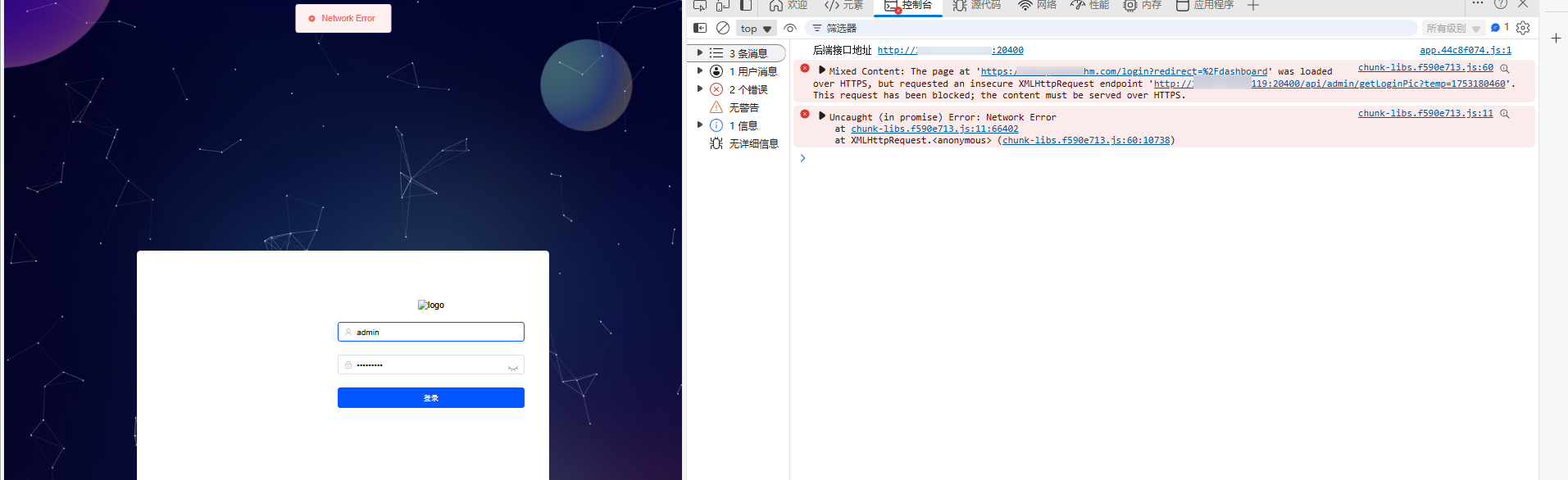The height and width of the screenshot is (480, 1568).
Task: Open source link app.44c8f074.js:1
Action: pyautogui.click(x=1466, y=50)
